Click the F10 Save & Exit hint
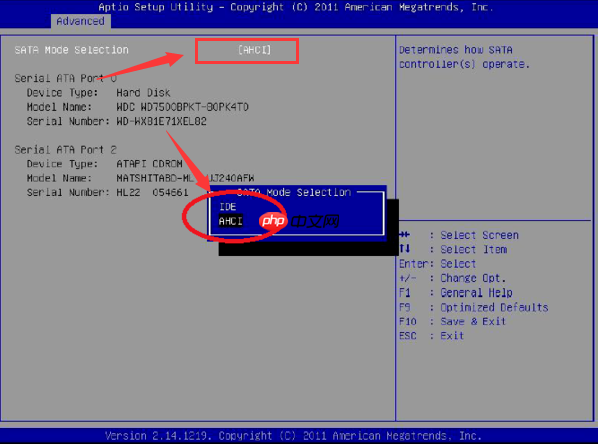Image resolution: width=598 pixels, height=444 pixels. (452, 322)
